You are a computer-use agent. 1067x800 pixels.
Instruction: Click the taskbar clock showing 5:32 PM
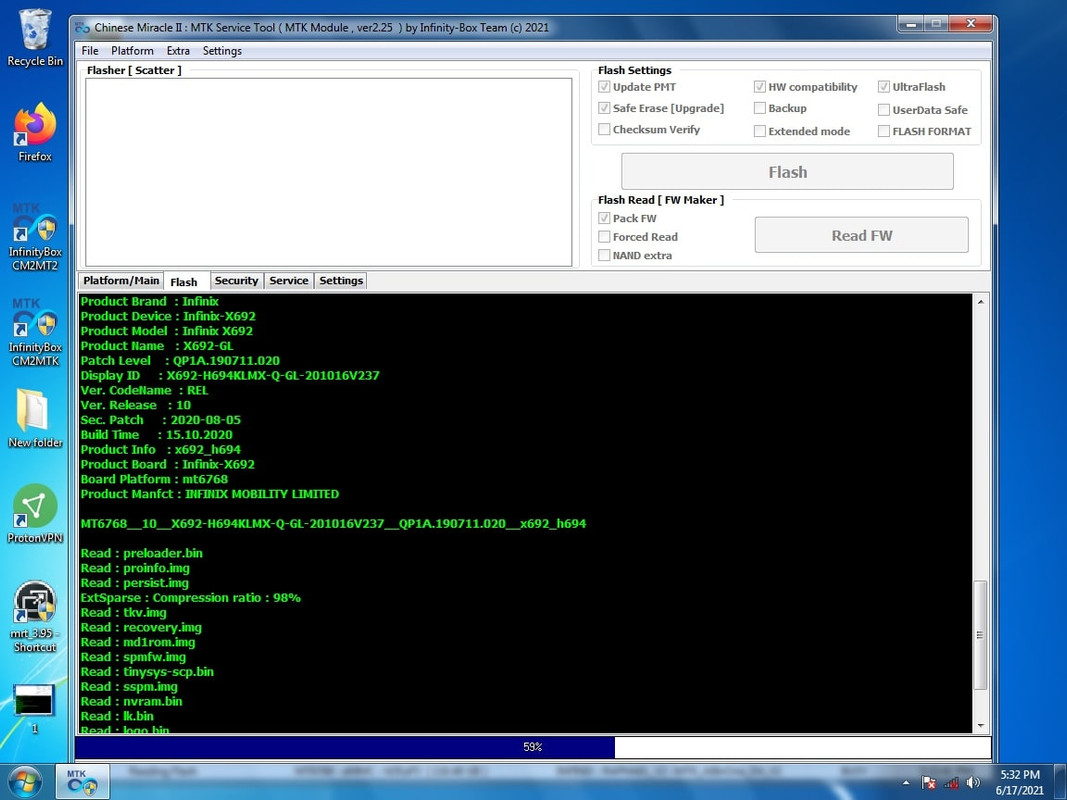[1019, 782]
